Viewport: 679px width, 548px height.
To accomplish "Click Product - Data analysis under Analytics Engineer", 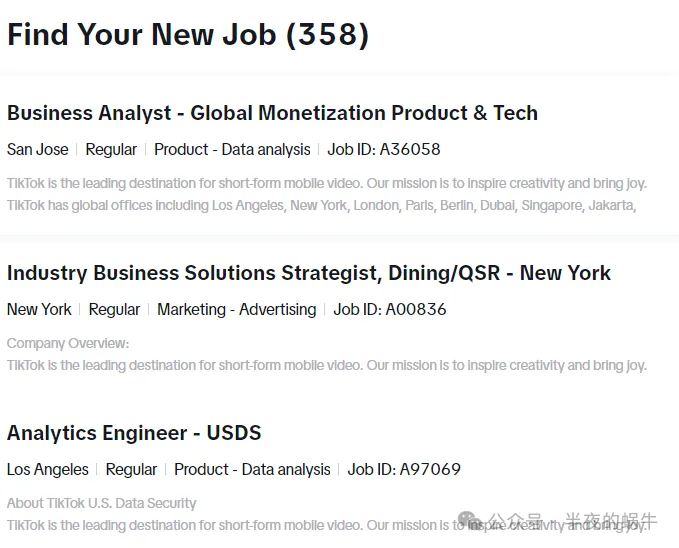I will pyautogui.click(x=252, y=469).
